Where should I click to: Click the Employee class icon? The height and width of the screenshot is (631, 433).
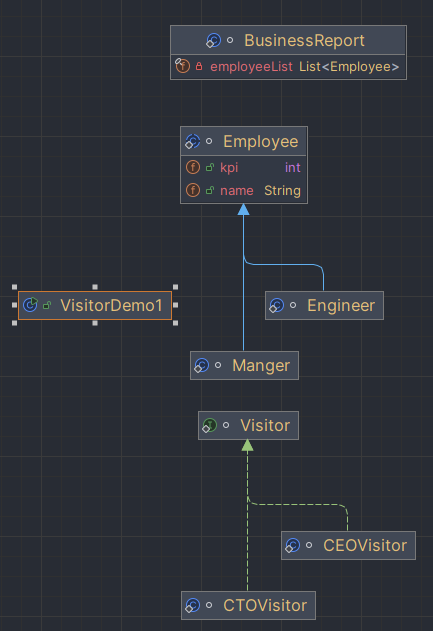click(192, 141)
